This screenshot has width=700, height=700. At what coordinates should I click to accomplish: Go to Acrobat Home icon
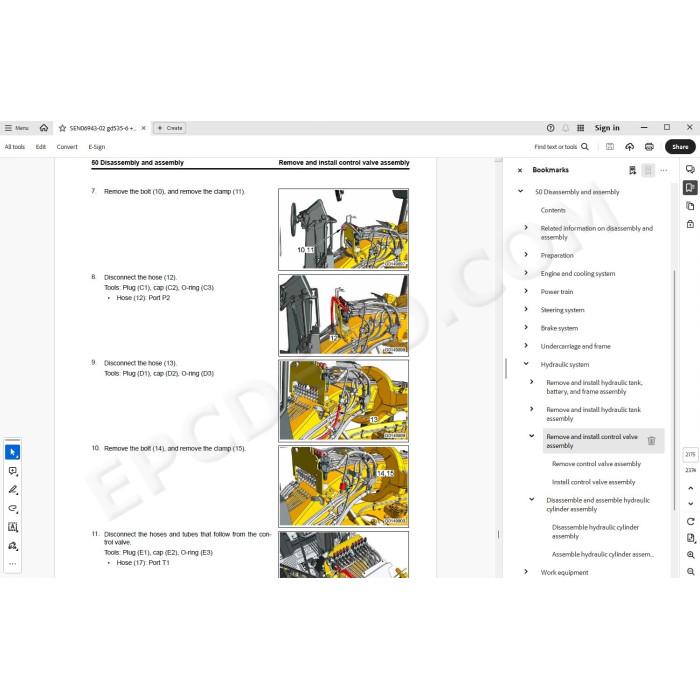(44, 128)
